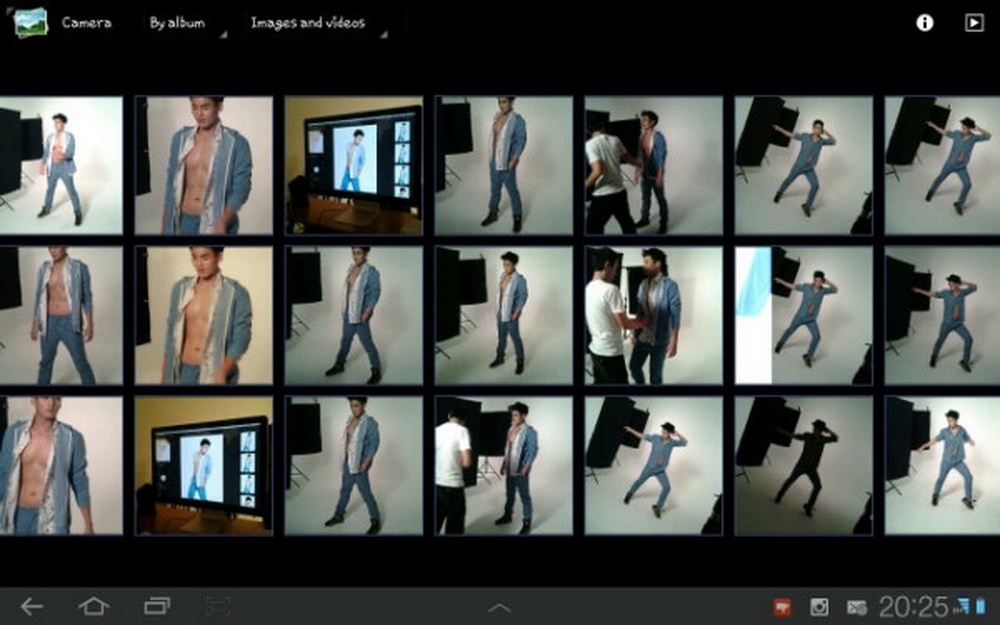Viewport: 1000px width, 625px height.
Task: Show recent apps icon
Action: (x=157, y=606)
